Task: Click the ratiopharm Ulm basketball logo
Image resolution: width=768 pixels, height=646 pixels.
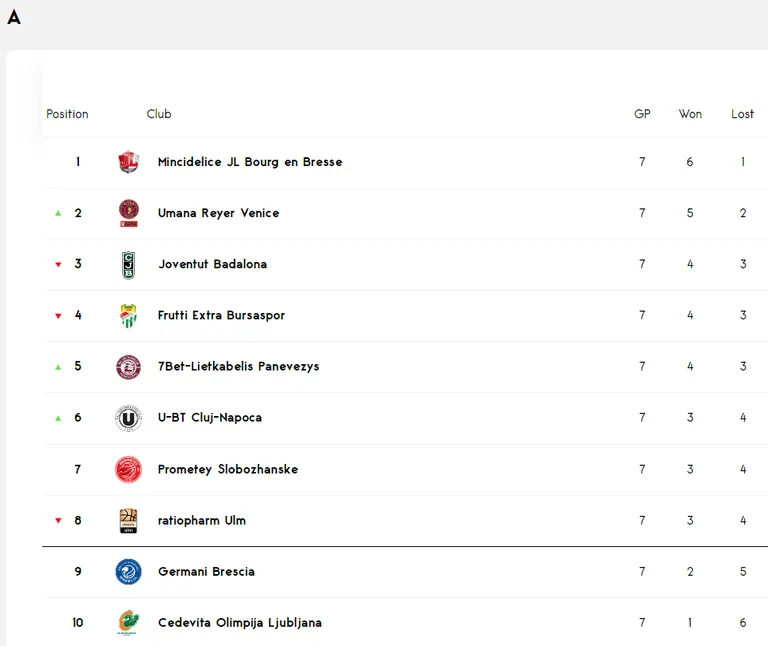Action: click(x=128, y=521)
